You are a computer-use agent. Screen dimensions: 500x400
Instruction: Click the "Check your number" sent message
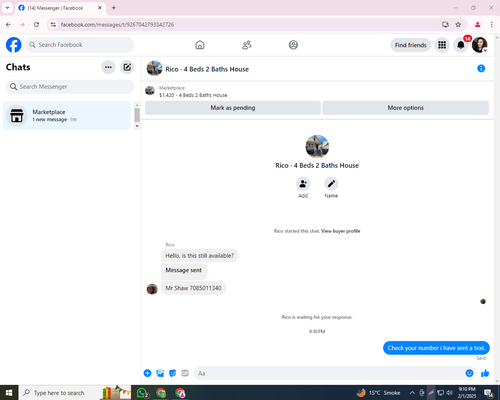coord(436,348)
